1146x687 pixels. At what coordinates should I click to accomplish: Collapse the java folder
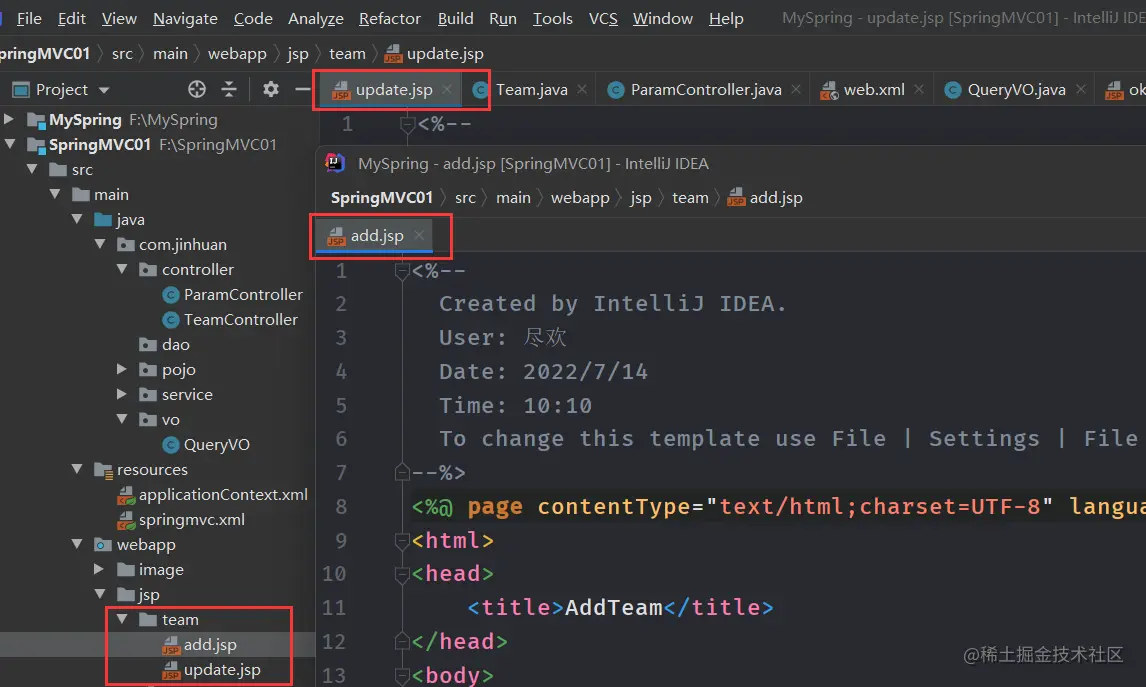[77, 219]
